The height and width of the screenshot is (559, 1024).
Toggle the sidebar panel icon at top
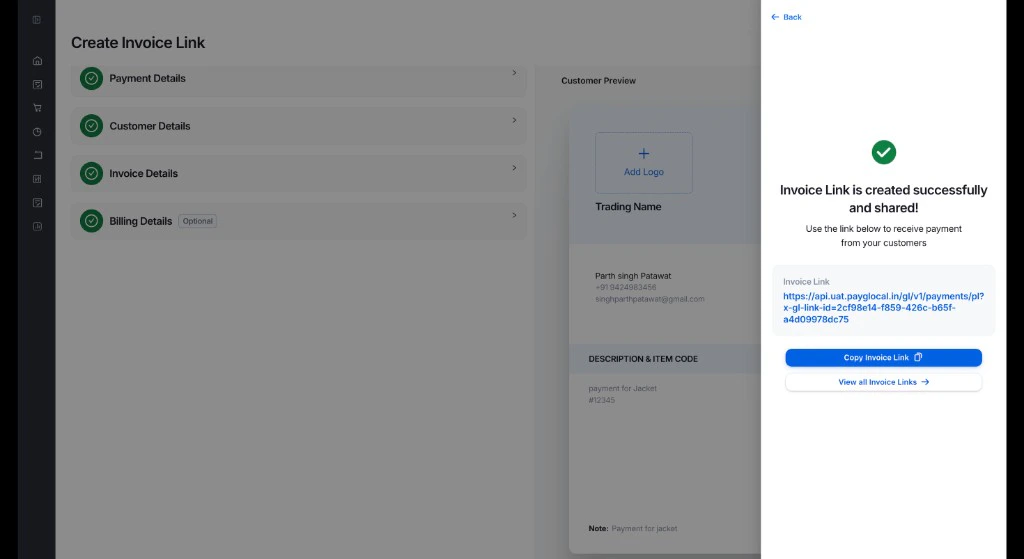coord(37,20)
